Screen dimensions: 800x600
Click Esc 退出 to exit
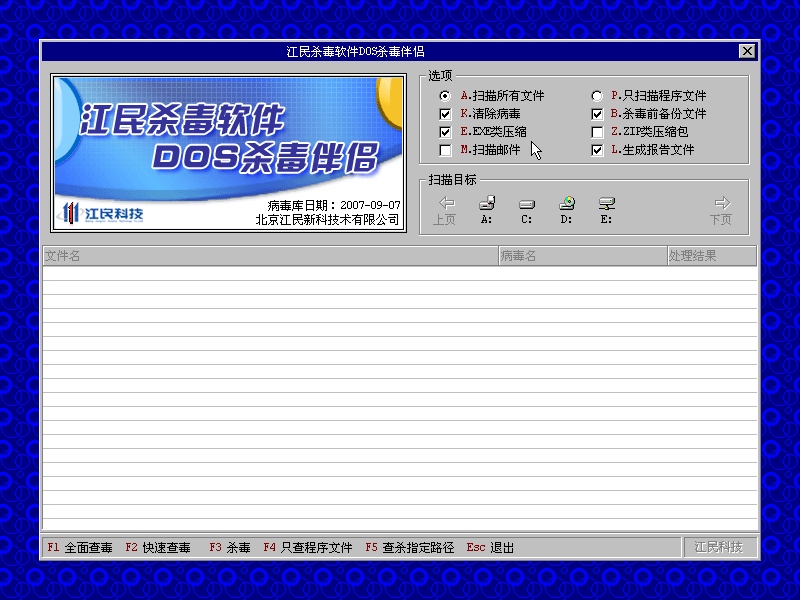pos(490,547)
